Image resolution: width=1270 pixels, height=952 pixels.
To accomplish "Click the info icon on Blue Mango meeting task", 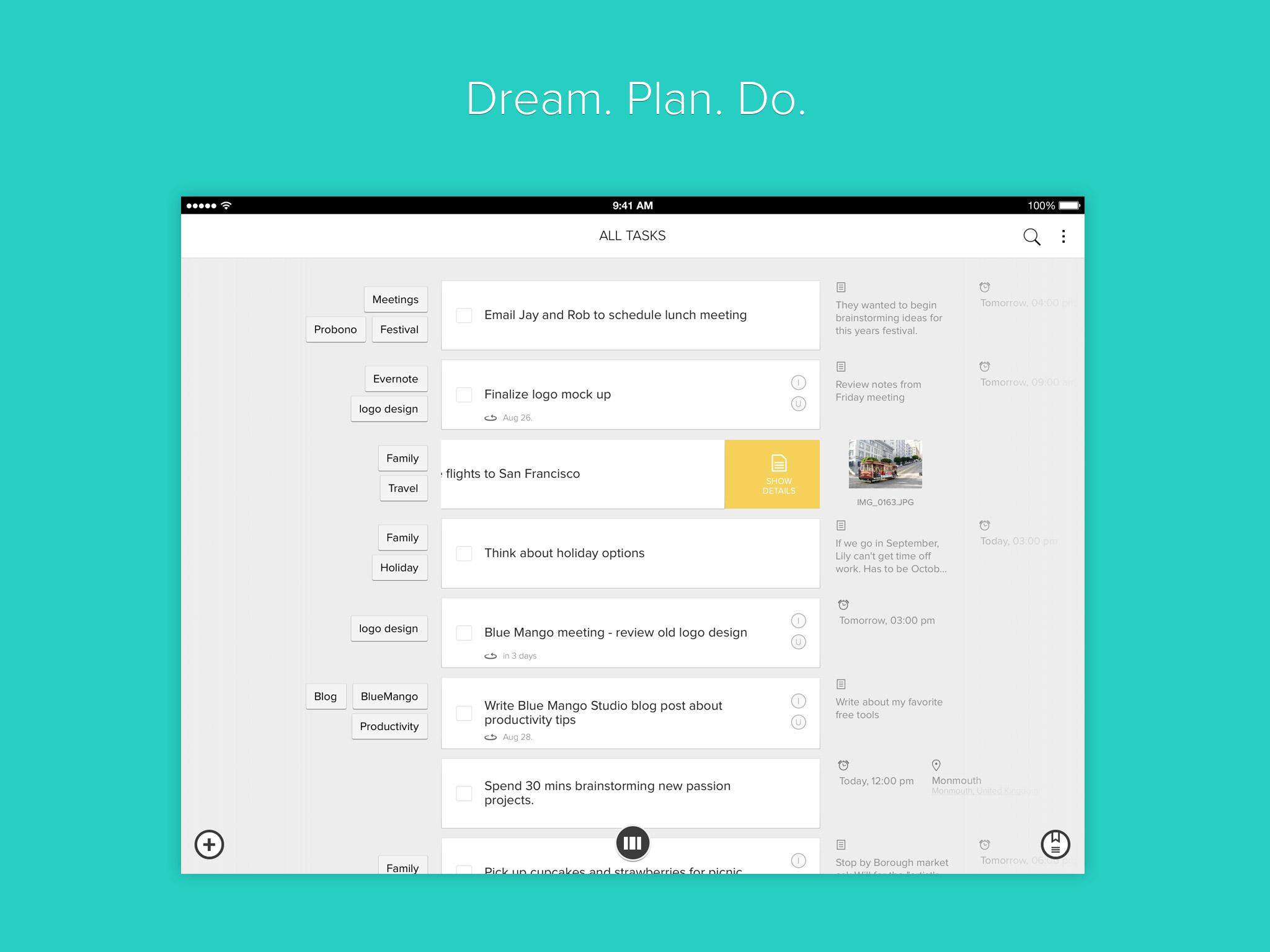I will 798,621.
